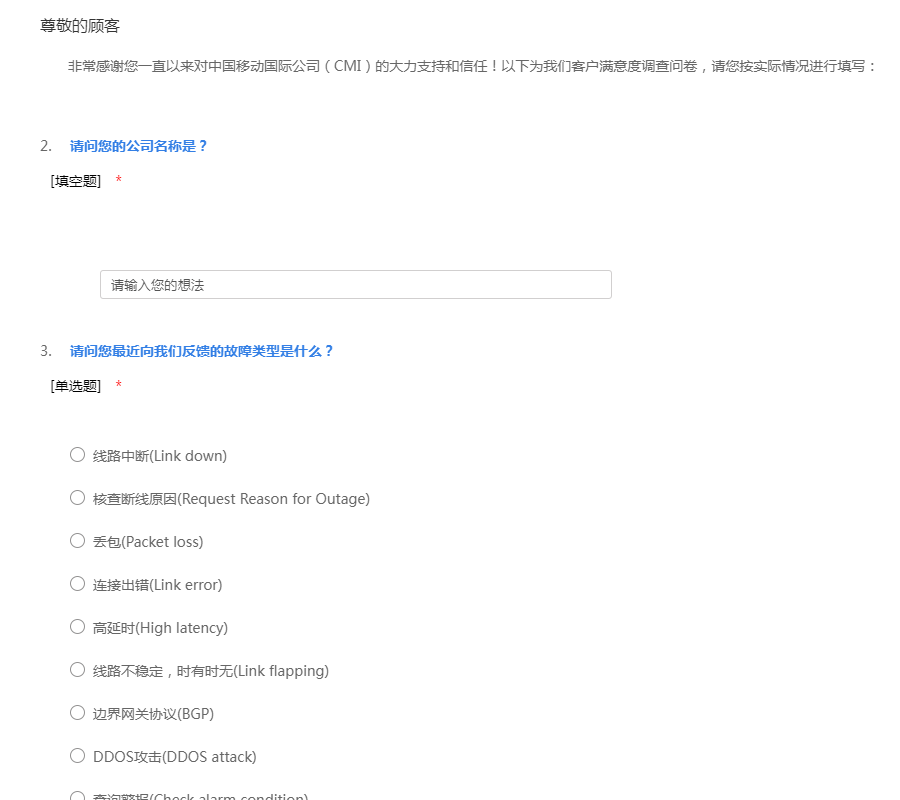Click the 高延时(High latency) option label text

pos(160,628)
